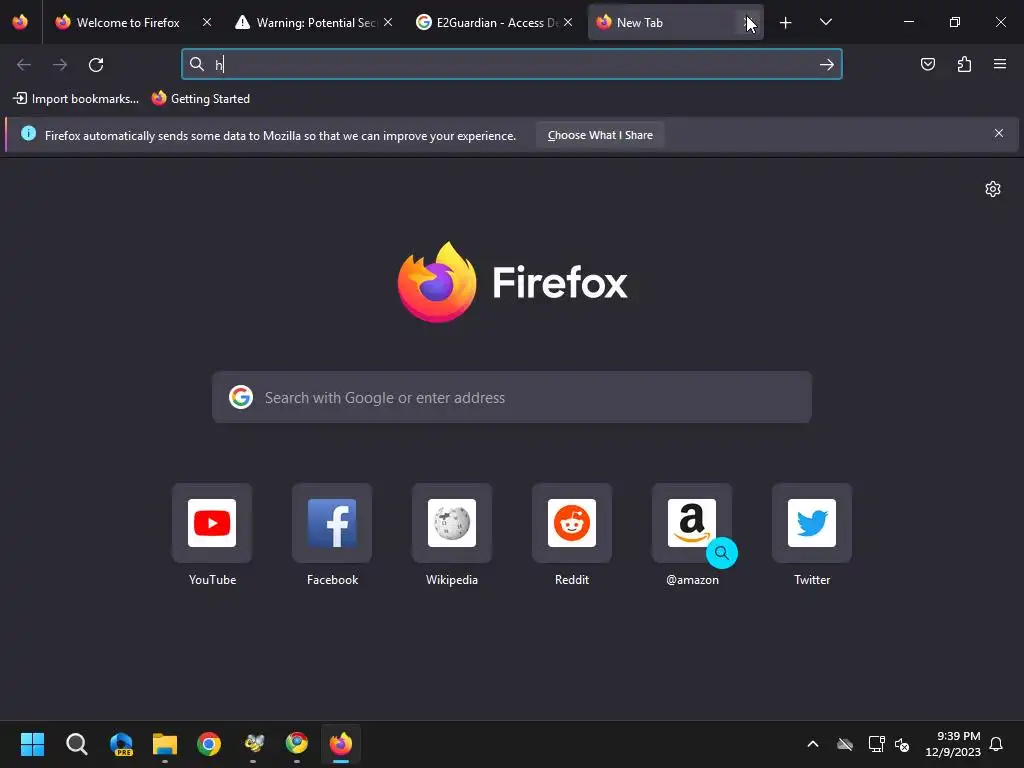Open the notifications bell
The image size is (1024, 768).
point(997,744)
